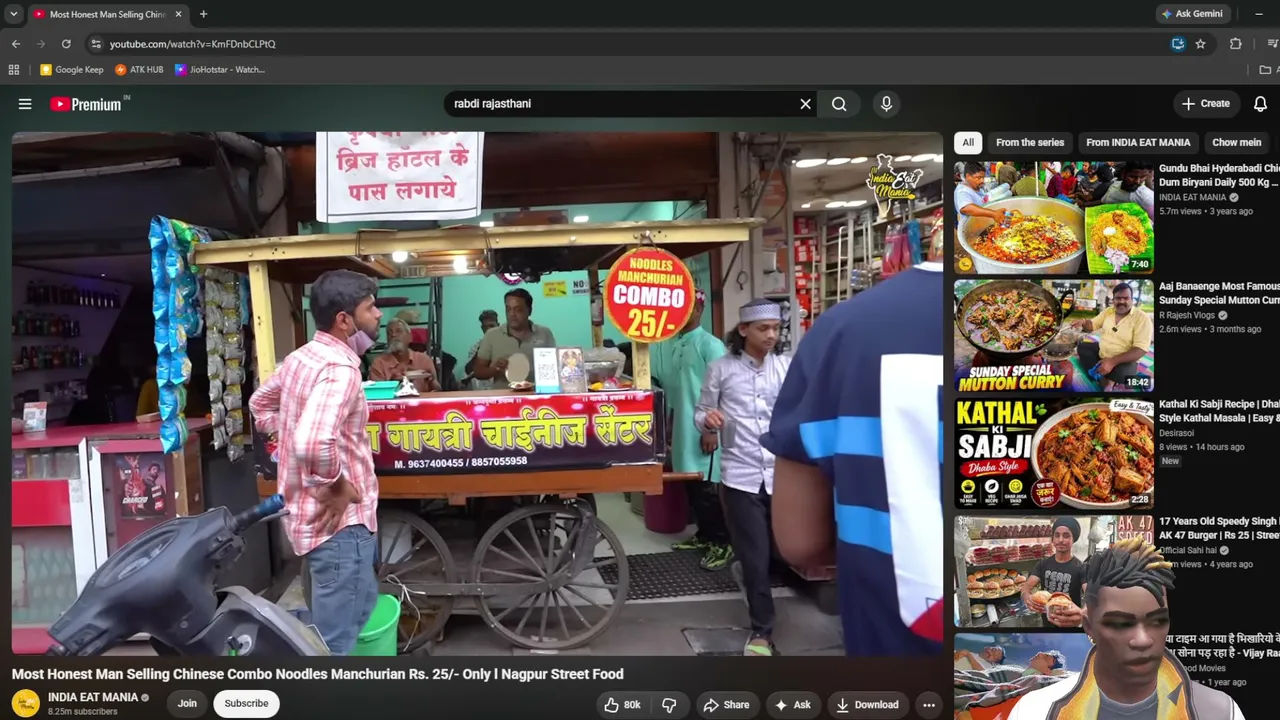Subscribe to INDIA EAT MANIA

pyautogui.click(x=246, y=704)
